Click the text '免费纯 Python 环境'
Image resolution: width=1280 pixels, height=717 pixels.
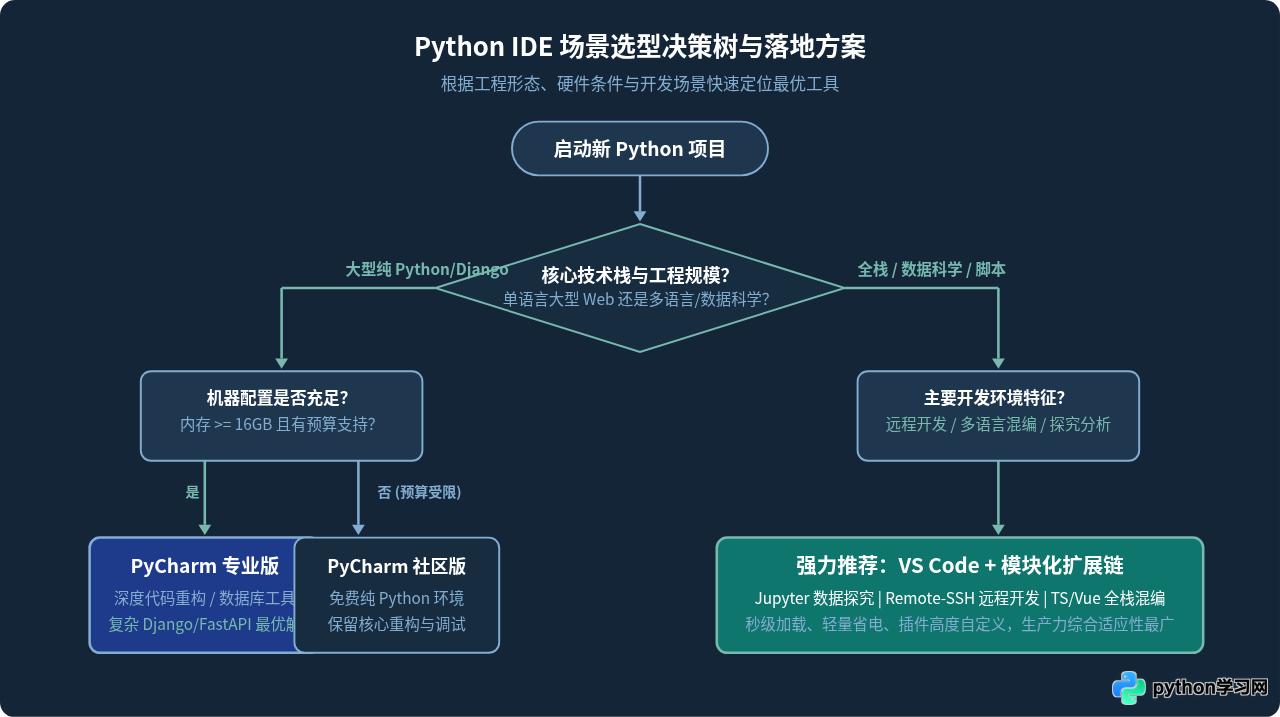point(397,598)
